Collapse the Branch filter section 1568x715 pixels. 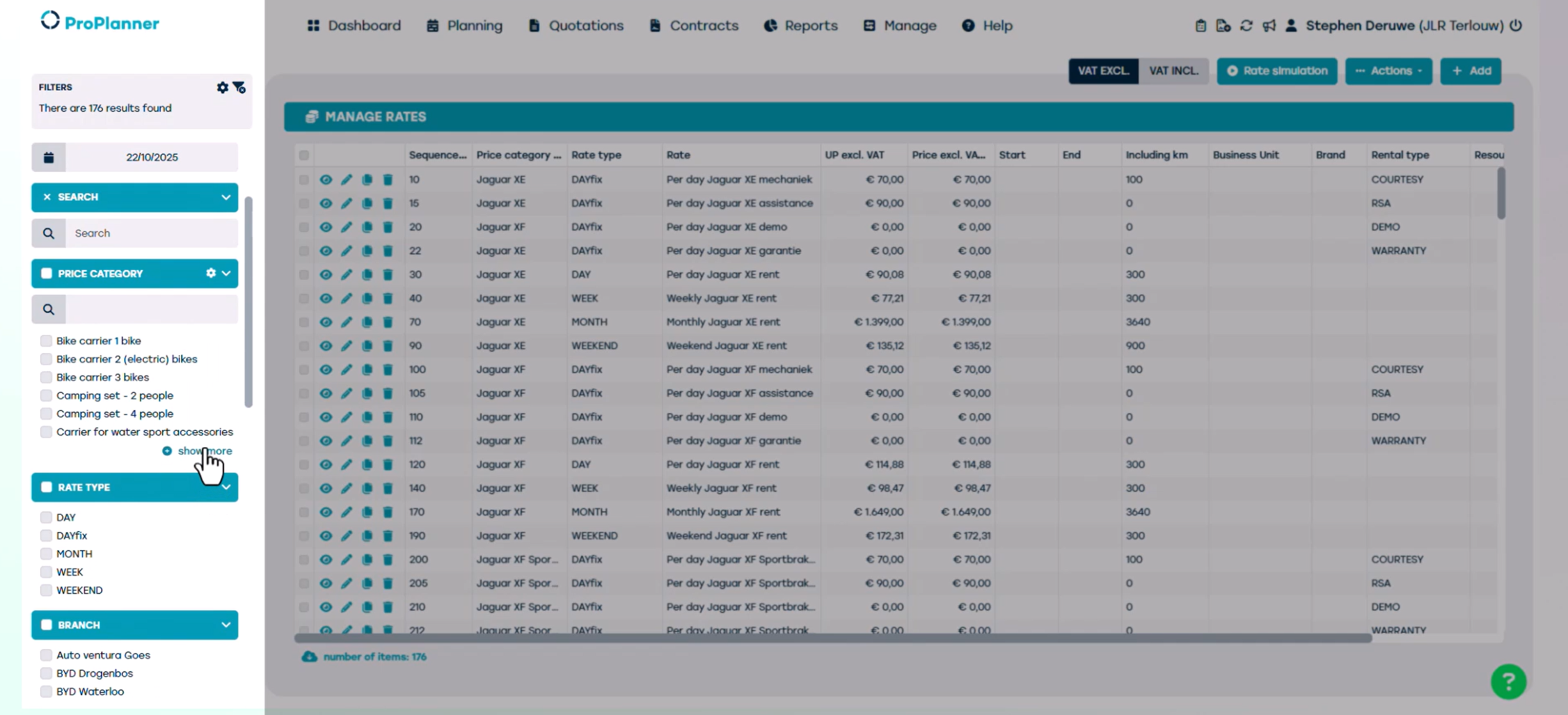(226, 625)
